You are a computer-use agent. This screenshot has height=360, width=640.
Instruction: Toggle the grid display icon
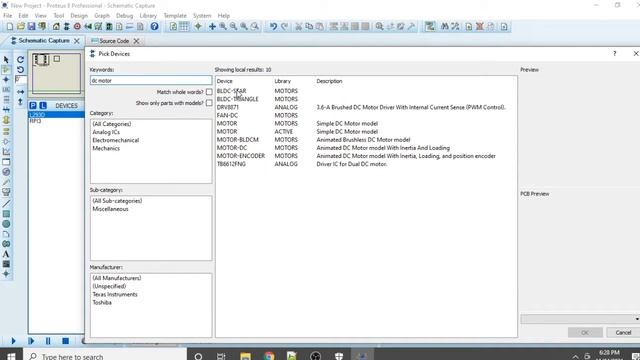pos(184,27)
